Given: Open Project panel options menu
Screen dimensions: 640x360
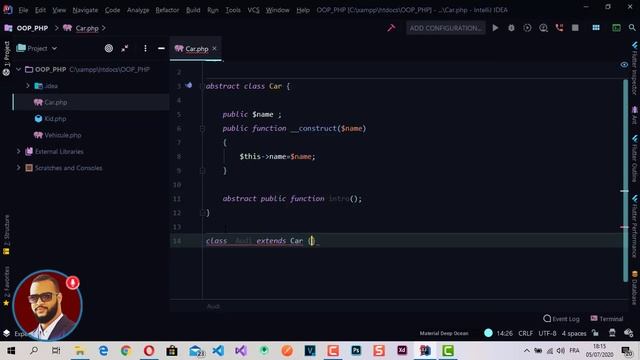Looking at the screenshot, I should [x=145, y=48].
